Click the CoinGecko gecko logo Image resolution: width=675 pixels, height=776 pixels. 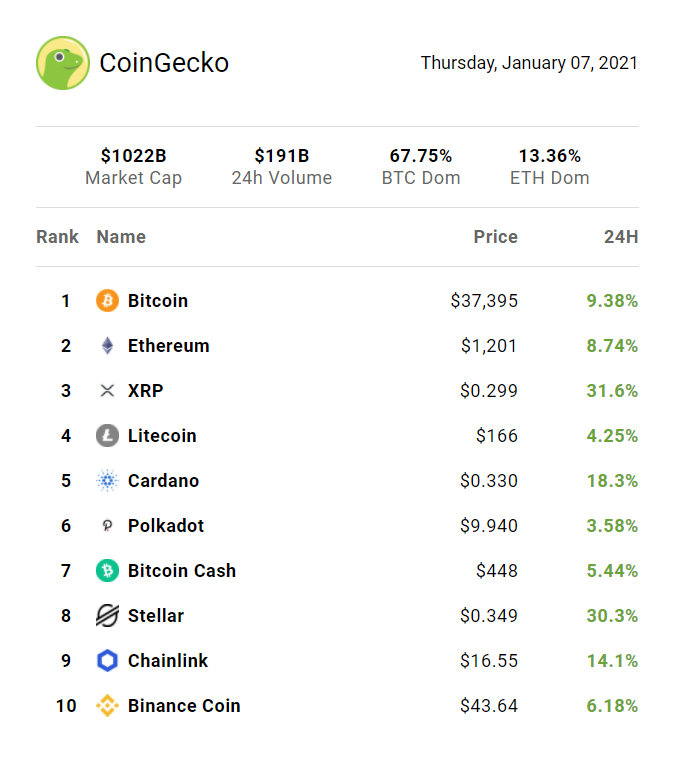[x=63, y=63]
